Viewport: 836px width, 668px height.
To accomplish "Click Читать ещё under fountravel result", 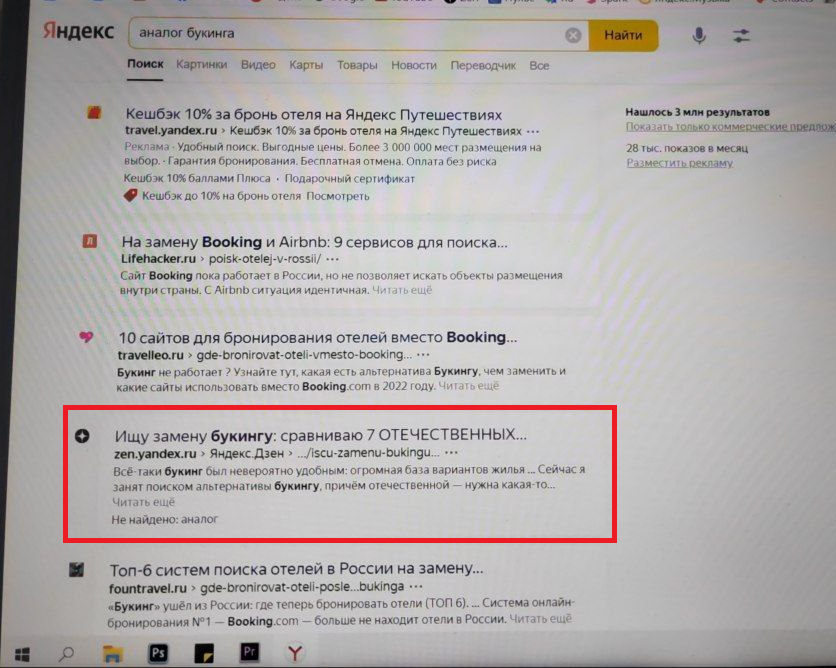I will pyautogui.click(x=540, y=618).
